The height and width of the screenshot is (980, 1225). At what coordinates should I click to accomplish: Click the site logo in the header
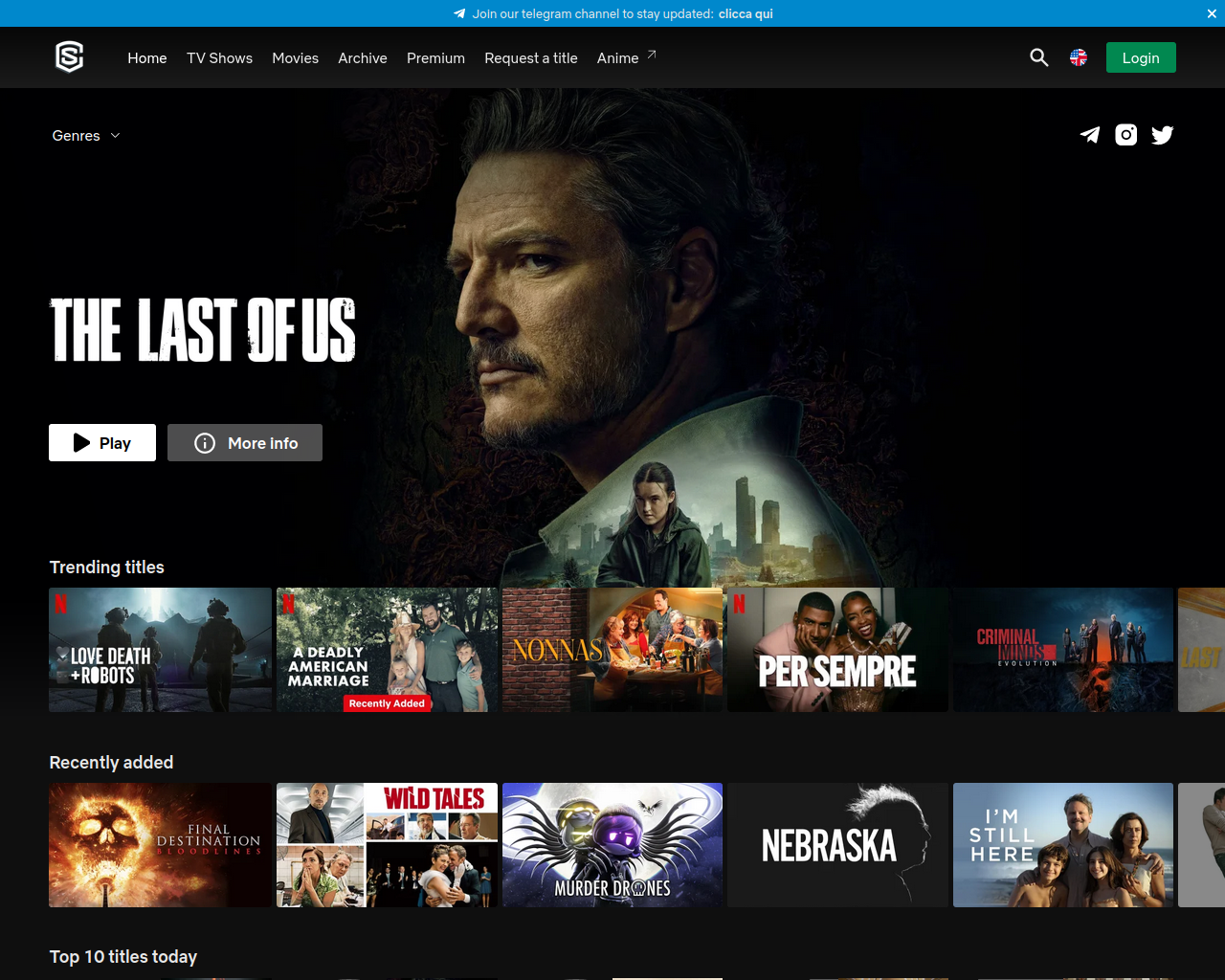[70, 57]
